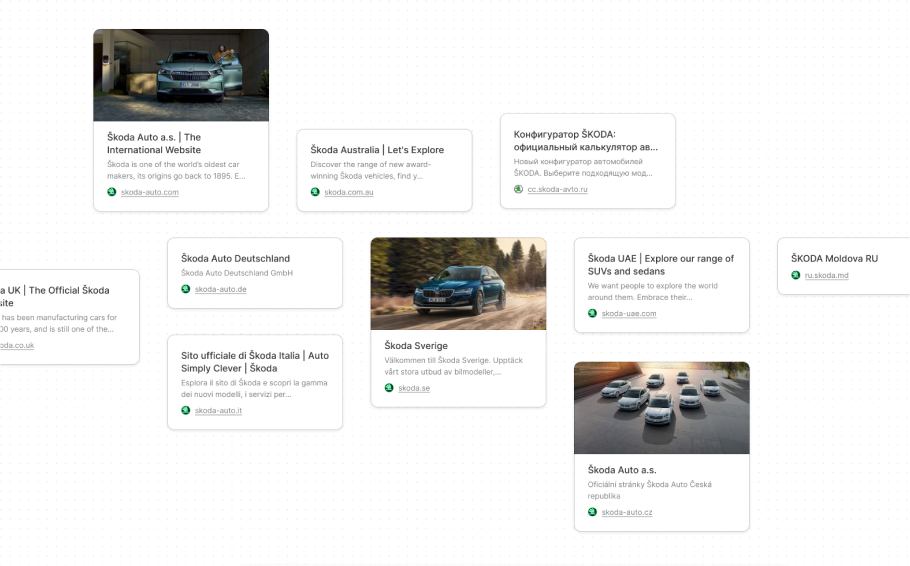The image size is (910, 566).
Task: Click 'UK | The Official Škoda' card title
Action: click(x=55, y=296)
